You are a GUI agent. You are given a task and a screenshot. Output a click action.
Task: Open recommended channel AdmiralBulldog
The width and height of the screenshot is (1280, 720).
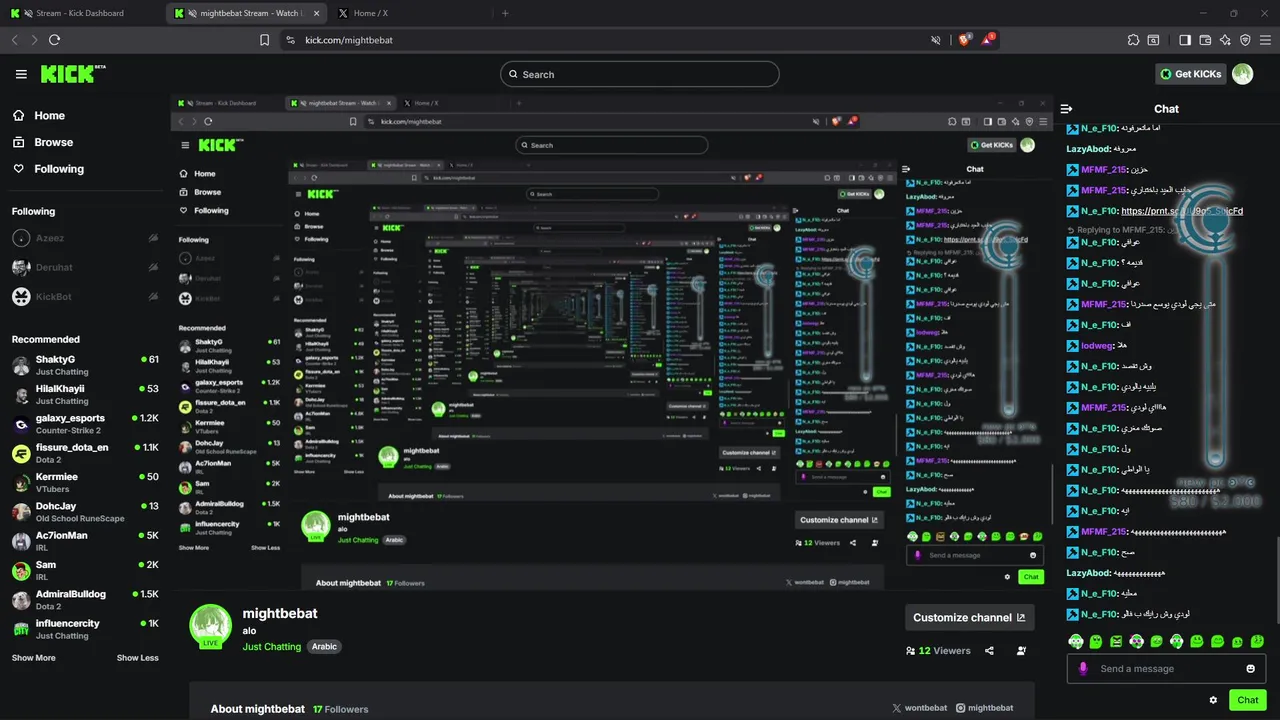coord(85,599)
